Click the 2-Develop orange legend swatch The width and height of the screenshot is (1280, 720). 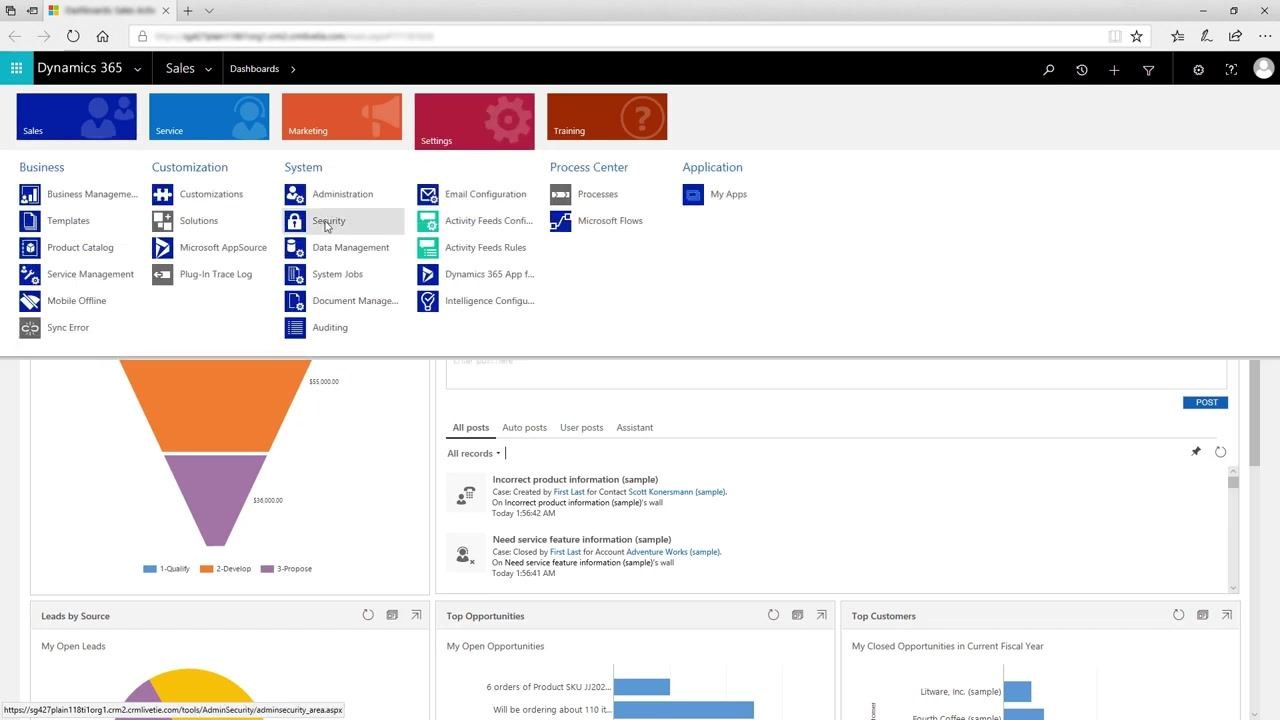207,569
